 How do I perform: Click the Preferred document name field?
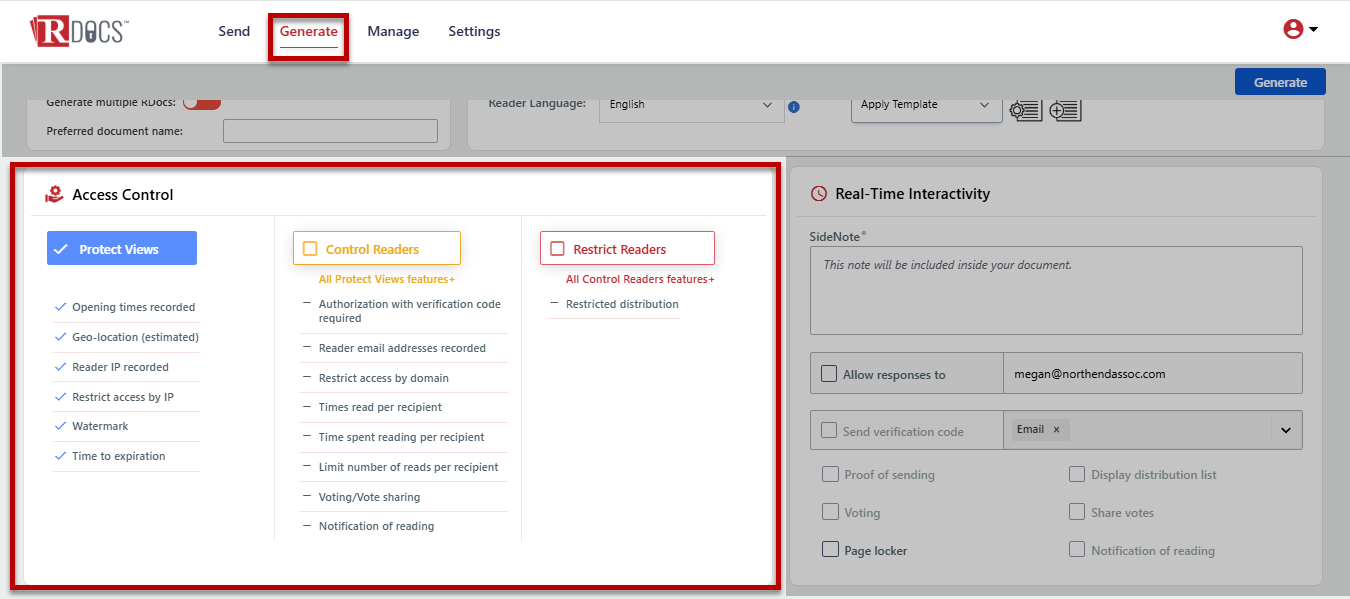[x=330, y=131]
